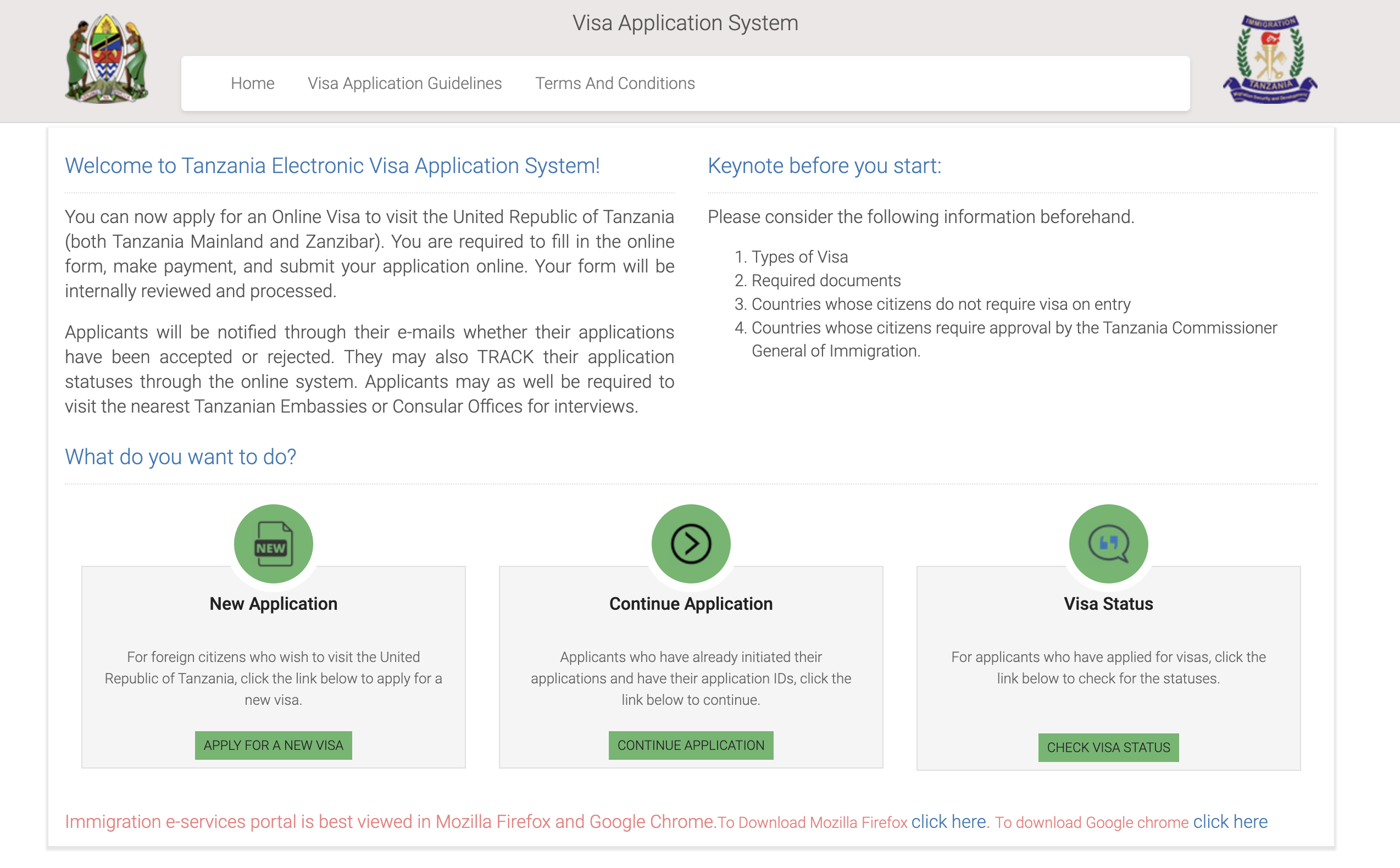Screen dimensions: 1400x868
Task: Click Countries not requiring visa on entry item
Action: (940, 304)
